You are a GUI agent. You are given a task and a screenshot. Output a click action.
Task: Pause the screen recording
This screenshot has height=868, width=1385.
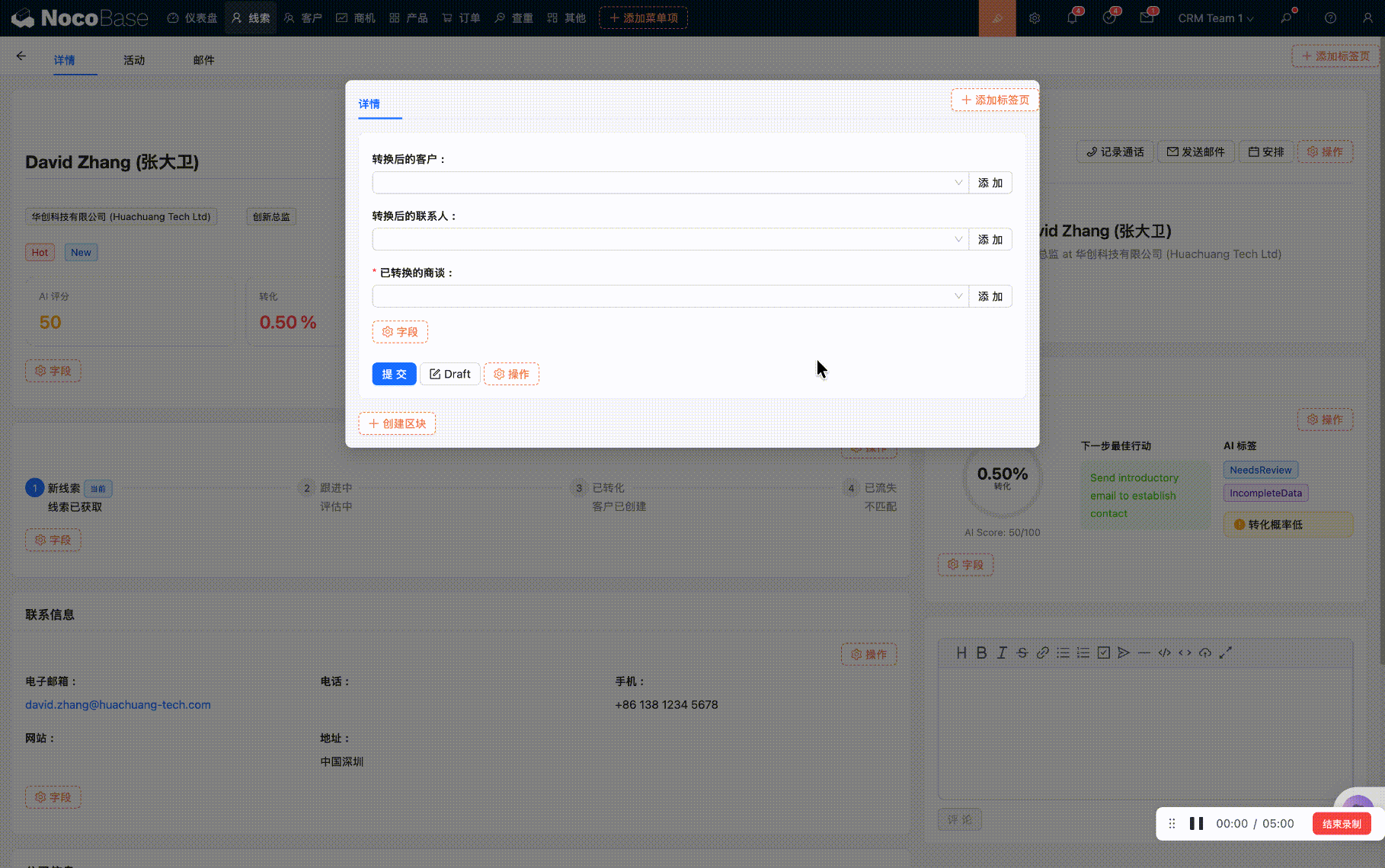pyautogui.click(x=1196, y=824)
